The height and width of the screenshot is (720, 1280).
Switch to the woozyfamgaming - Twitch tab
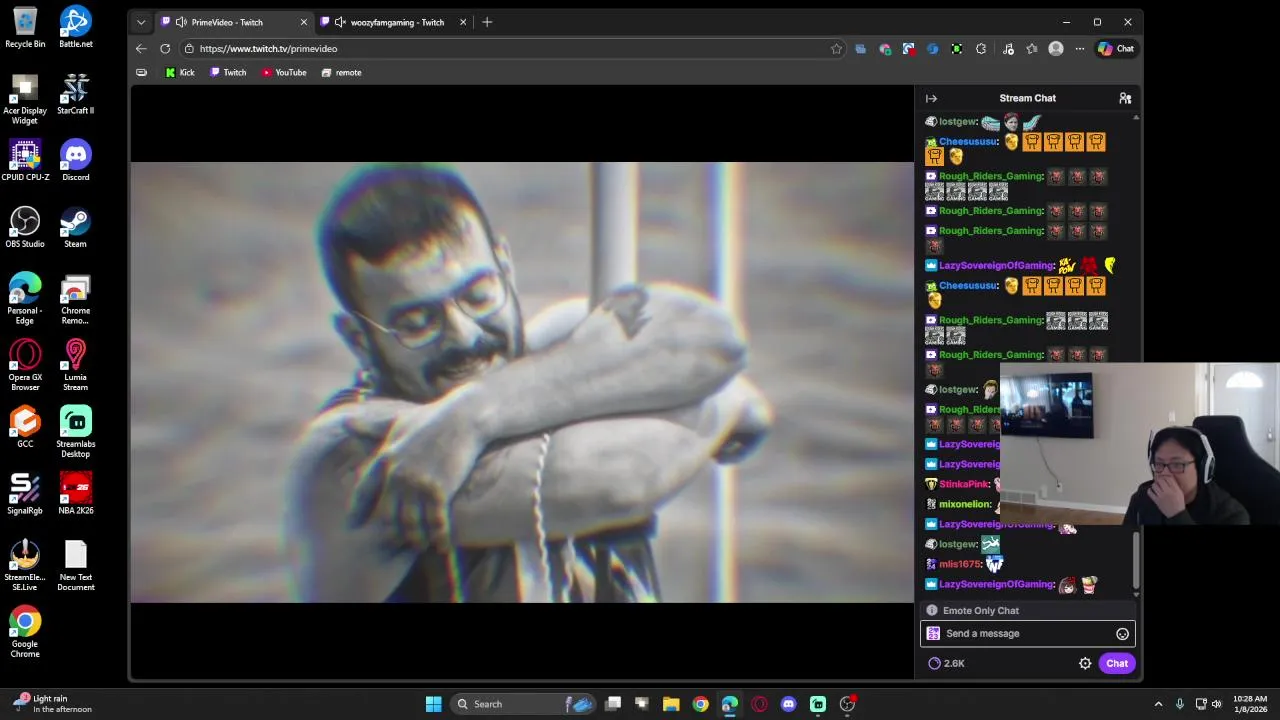click(x=394, y=22)
